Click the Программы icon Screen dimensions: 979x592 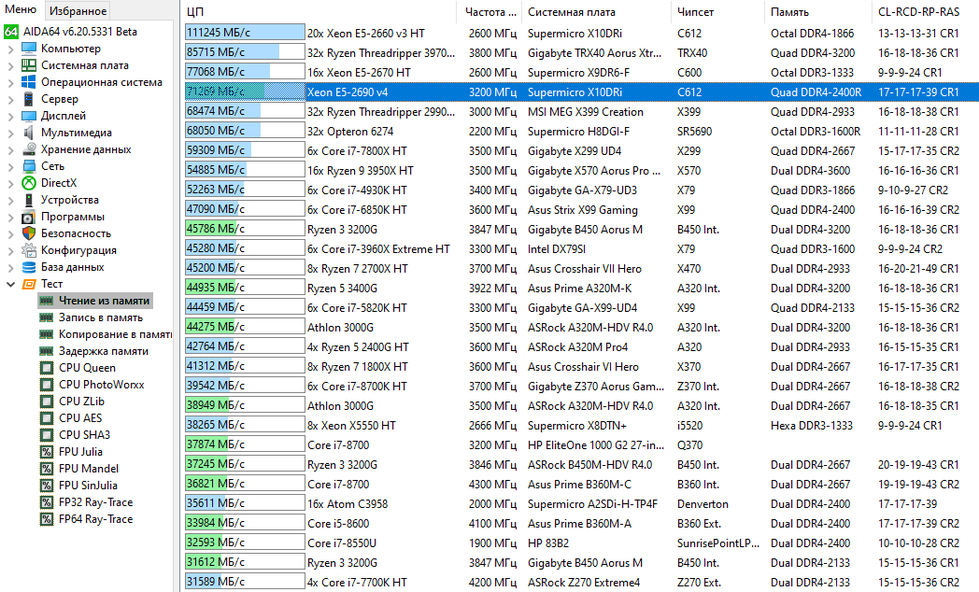(29, 217)
